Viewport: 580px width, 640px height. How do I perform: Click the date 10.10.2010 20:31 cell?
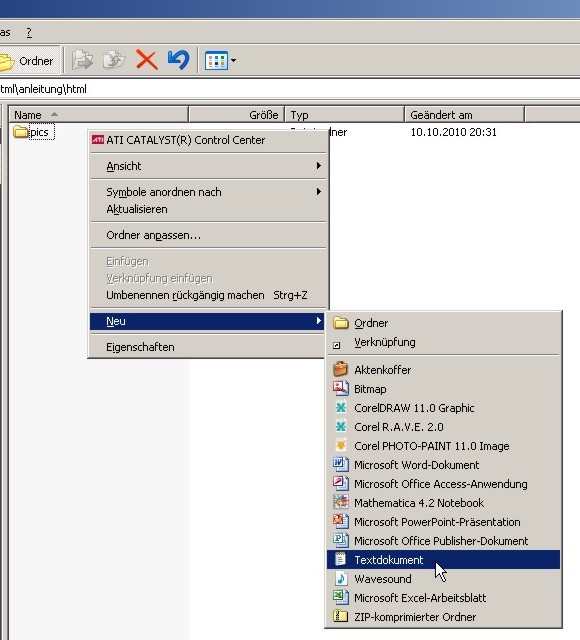(453, 132)
